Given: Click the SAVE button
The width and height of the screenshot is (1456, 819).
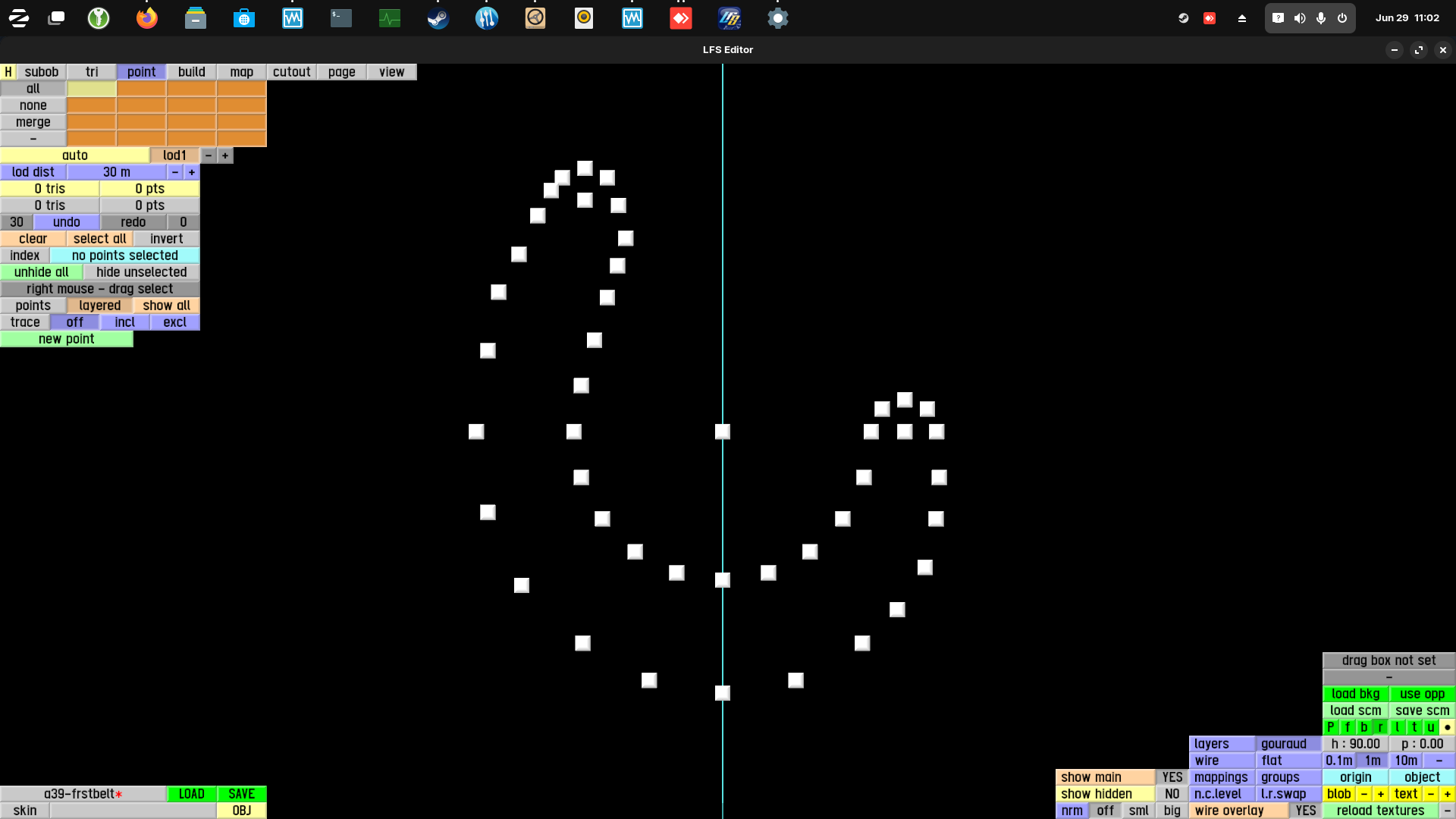Looking at the screenshot, I should pos(241,793).
